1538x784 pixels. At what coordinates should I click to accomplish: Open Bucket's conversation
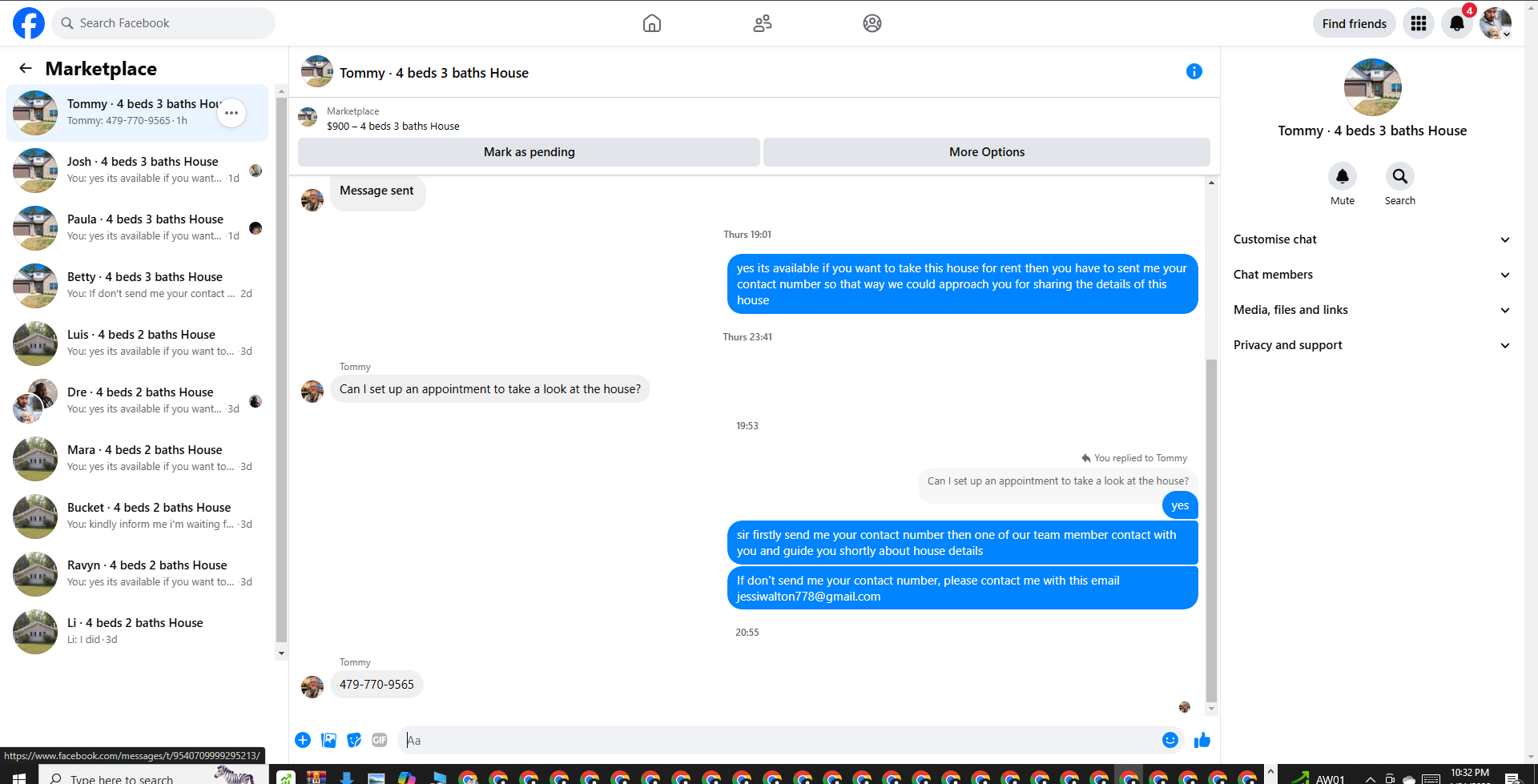(138, 517)
